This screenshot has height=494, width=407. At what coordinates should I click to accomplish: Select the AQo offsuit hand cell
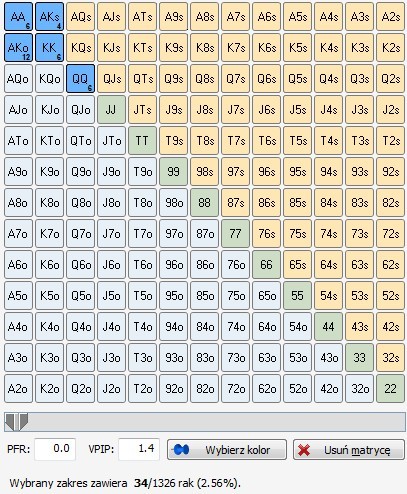point(18,79)
